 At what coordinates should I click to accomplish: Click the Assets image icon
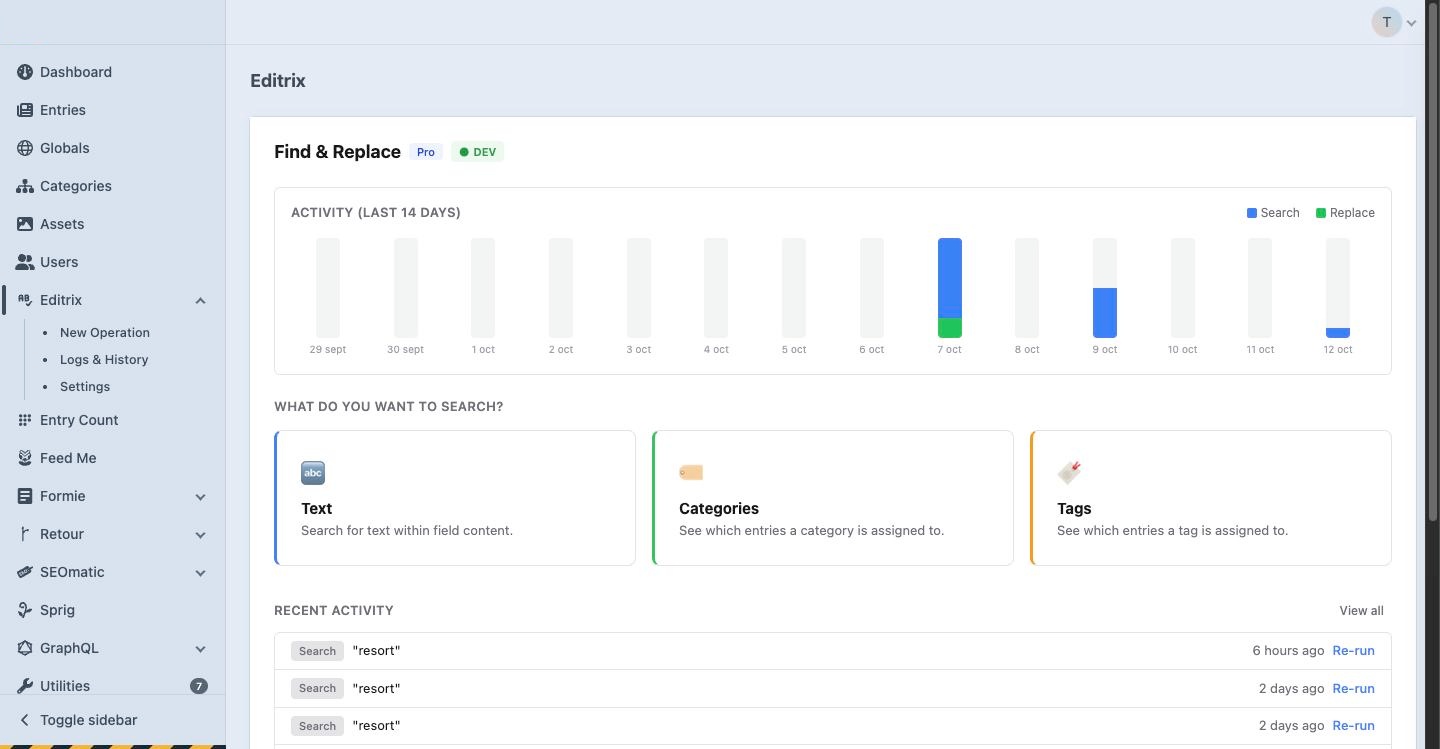[25, 224]
